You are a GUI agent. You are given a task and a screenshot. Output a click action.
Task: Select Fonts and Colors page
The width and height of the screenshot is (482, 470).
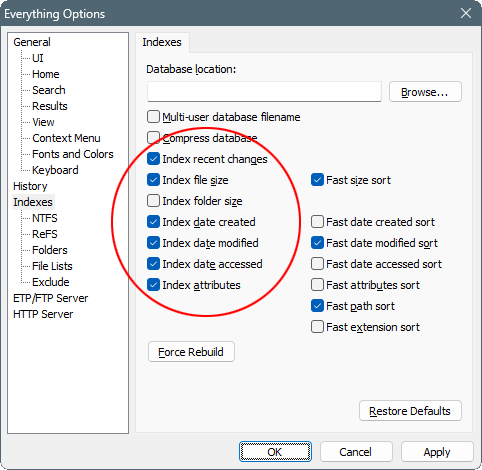point(73,154)
